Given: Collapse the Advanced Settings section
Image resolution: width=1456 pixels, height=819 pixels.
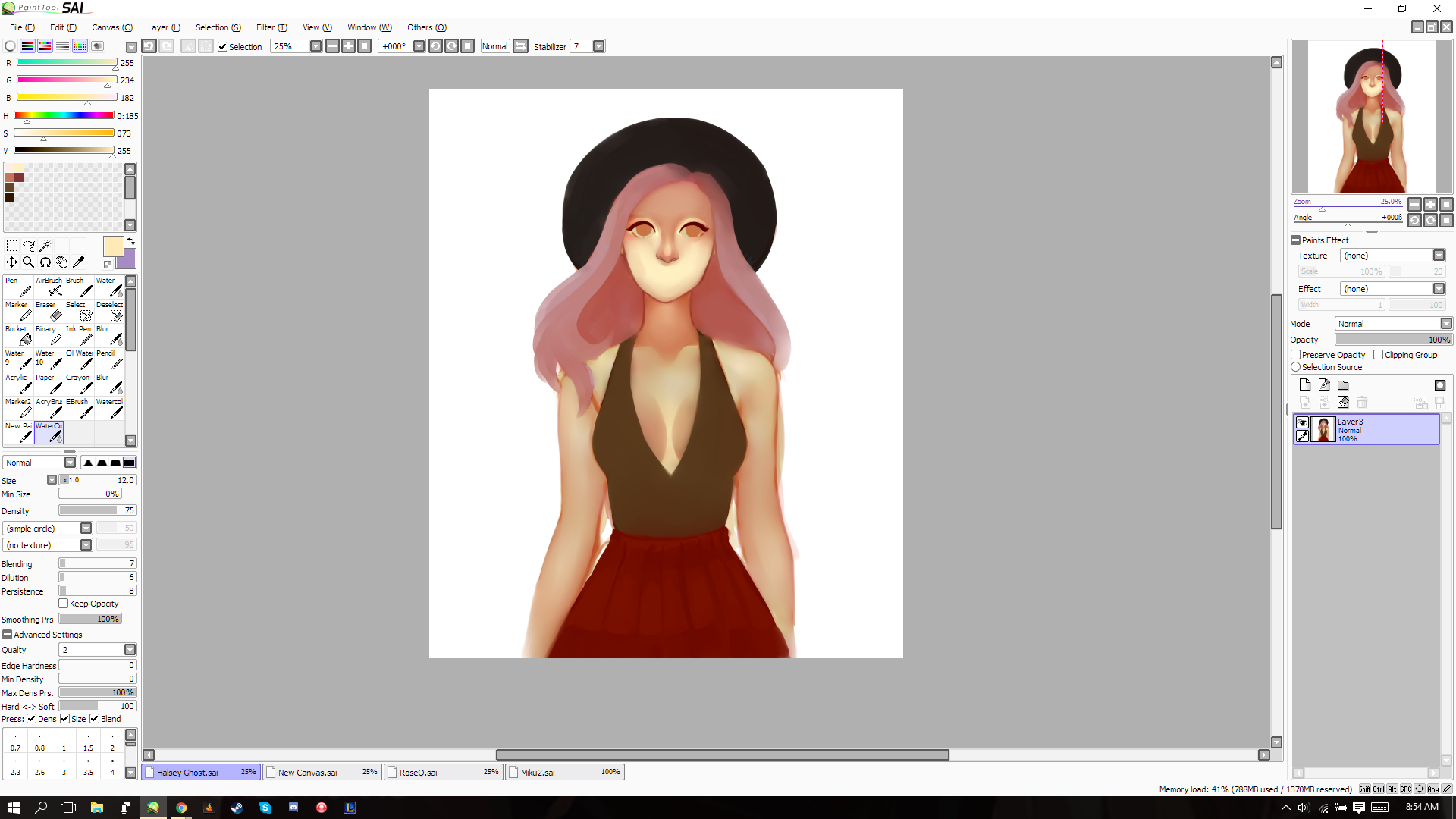Looking at the screenshot, I should (x=8, y=635).
